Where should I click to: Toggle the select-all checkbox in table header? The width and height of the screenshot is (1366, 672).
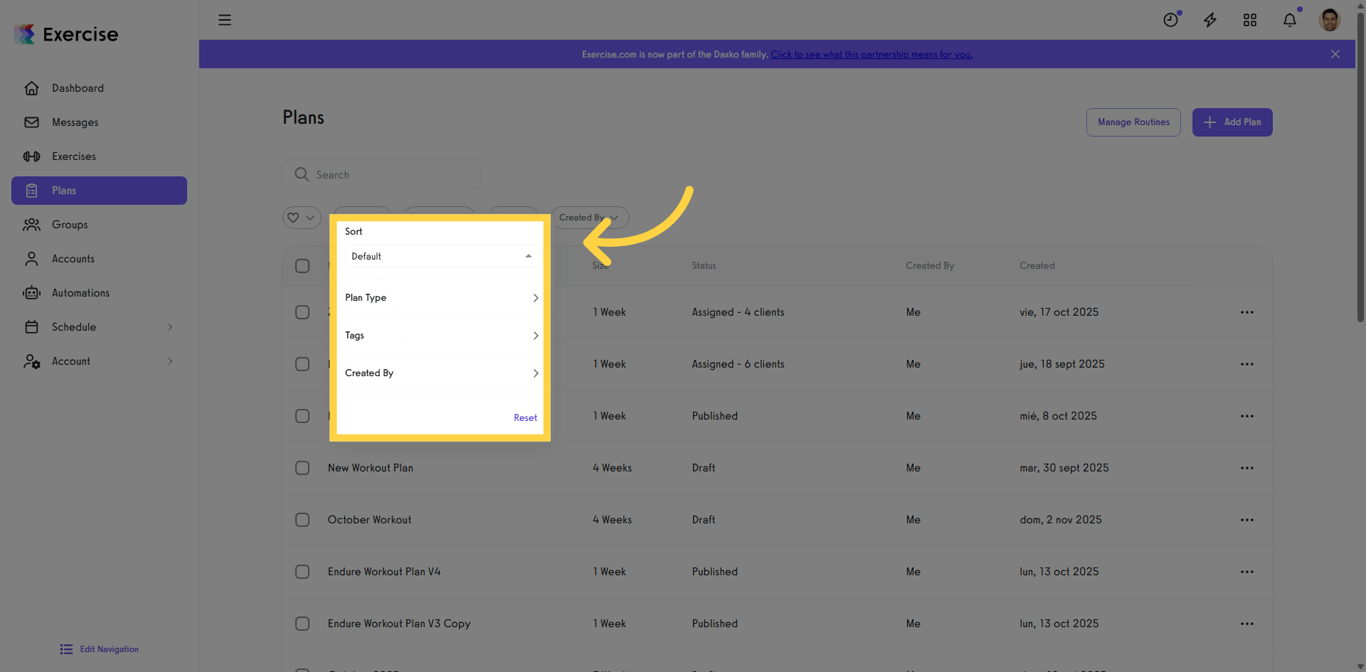click(x=302, y=265)
